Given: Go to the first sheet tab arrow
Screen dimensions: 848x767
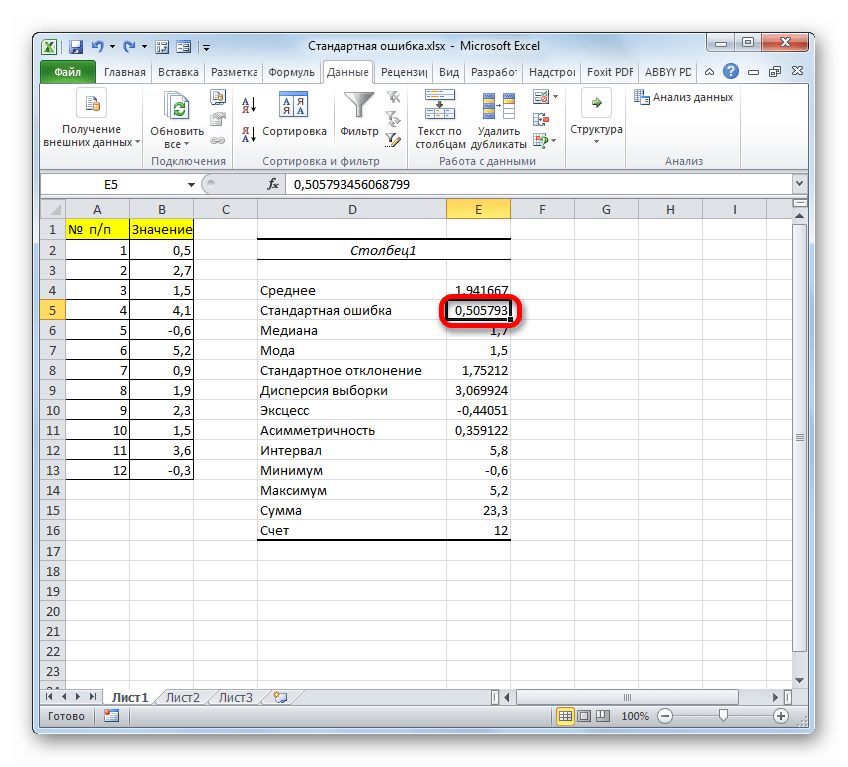Looking at the screenshot, I should click(49, 697).
